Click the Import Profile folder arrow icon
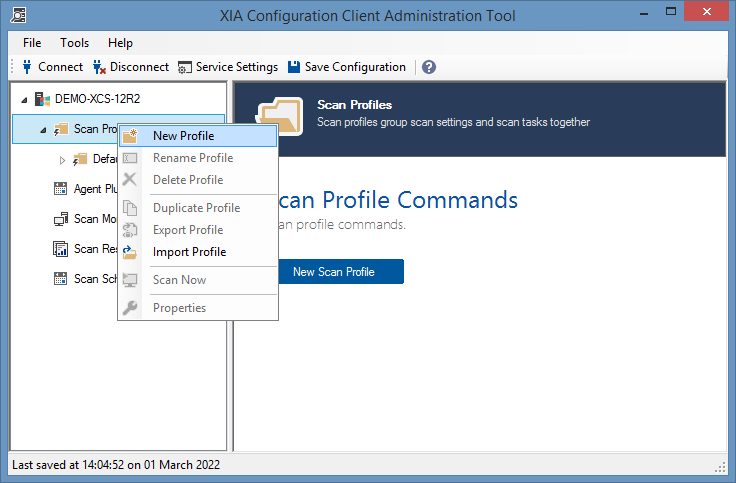The image size is (736, 483). (x=130, y=252)
